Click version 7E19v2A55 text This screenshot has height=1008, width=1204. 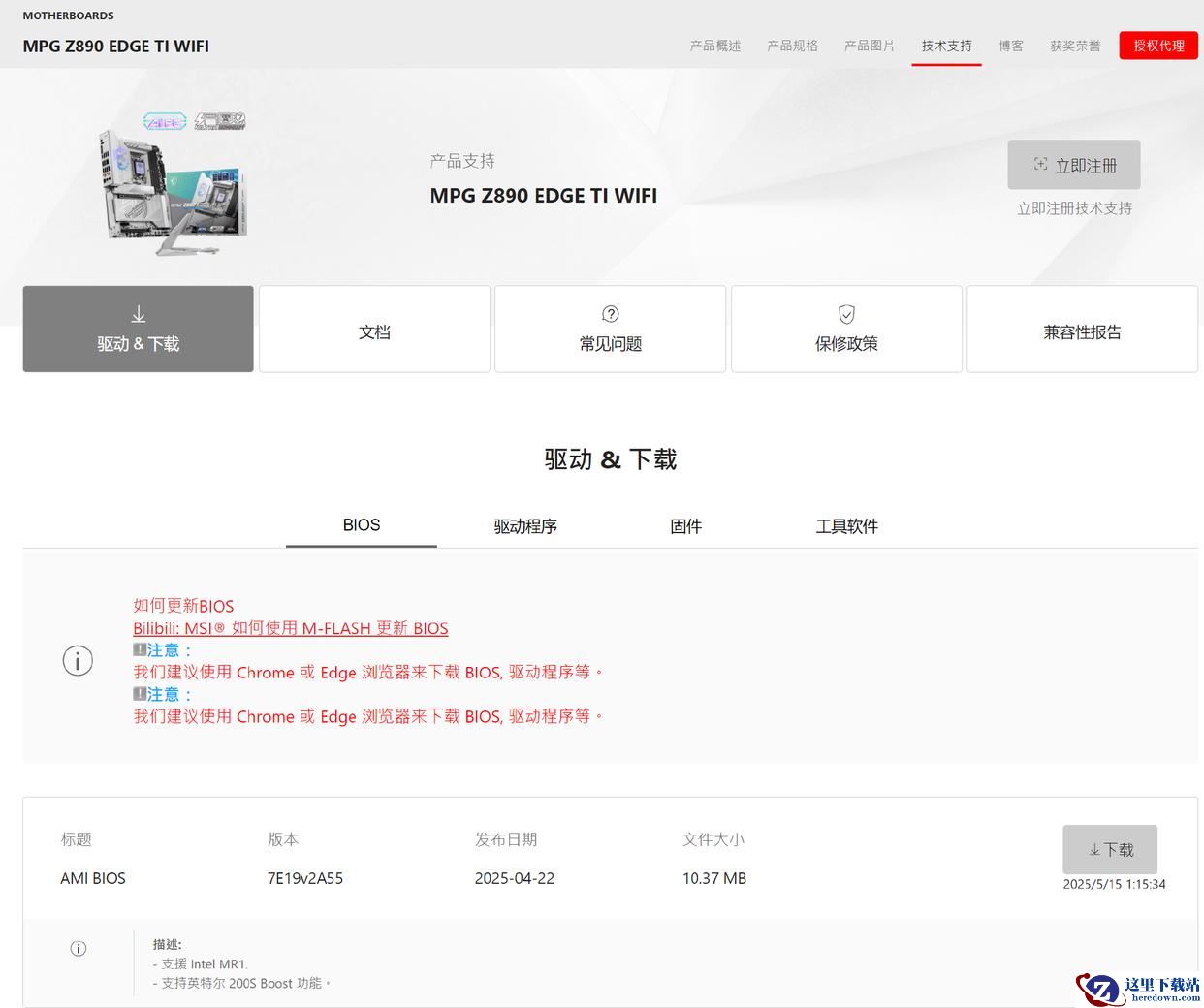305,878
